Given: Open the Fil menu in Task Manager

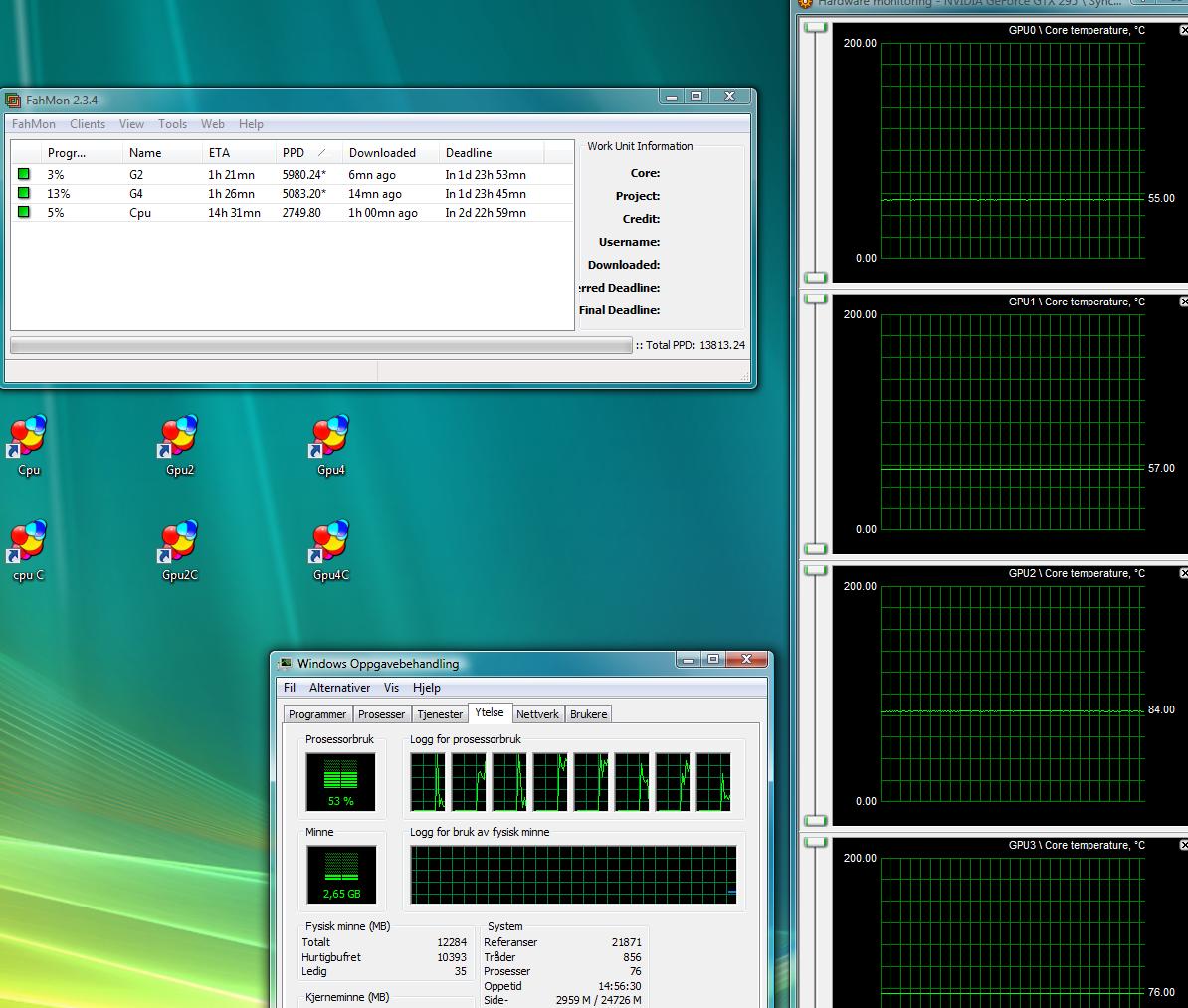Looking at the screenshot, I should (290, 688).
